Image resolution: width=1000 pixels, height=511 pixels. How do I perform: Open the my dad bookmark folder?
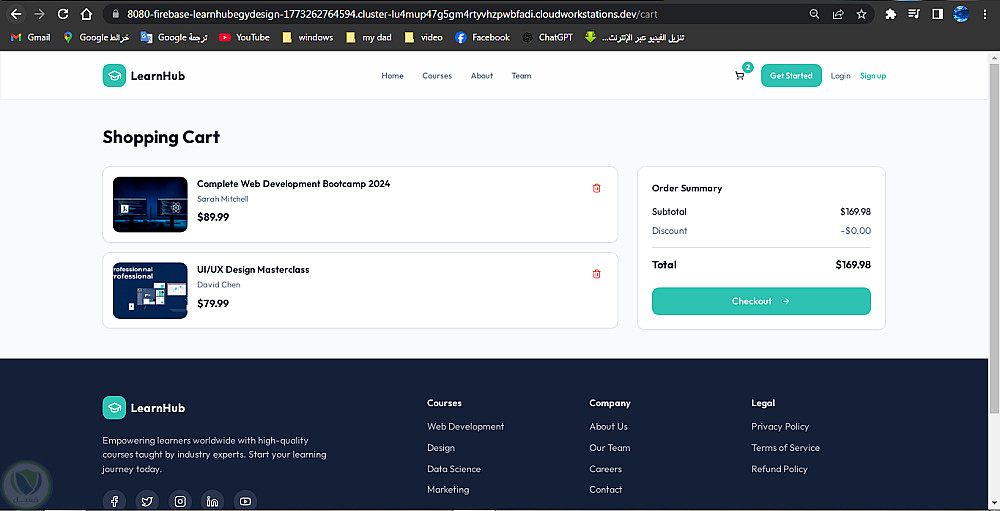point(369,38)
